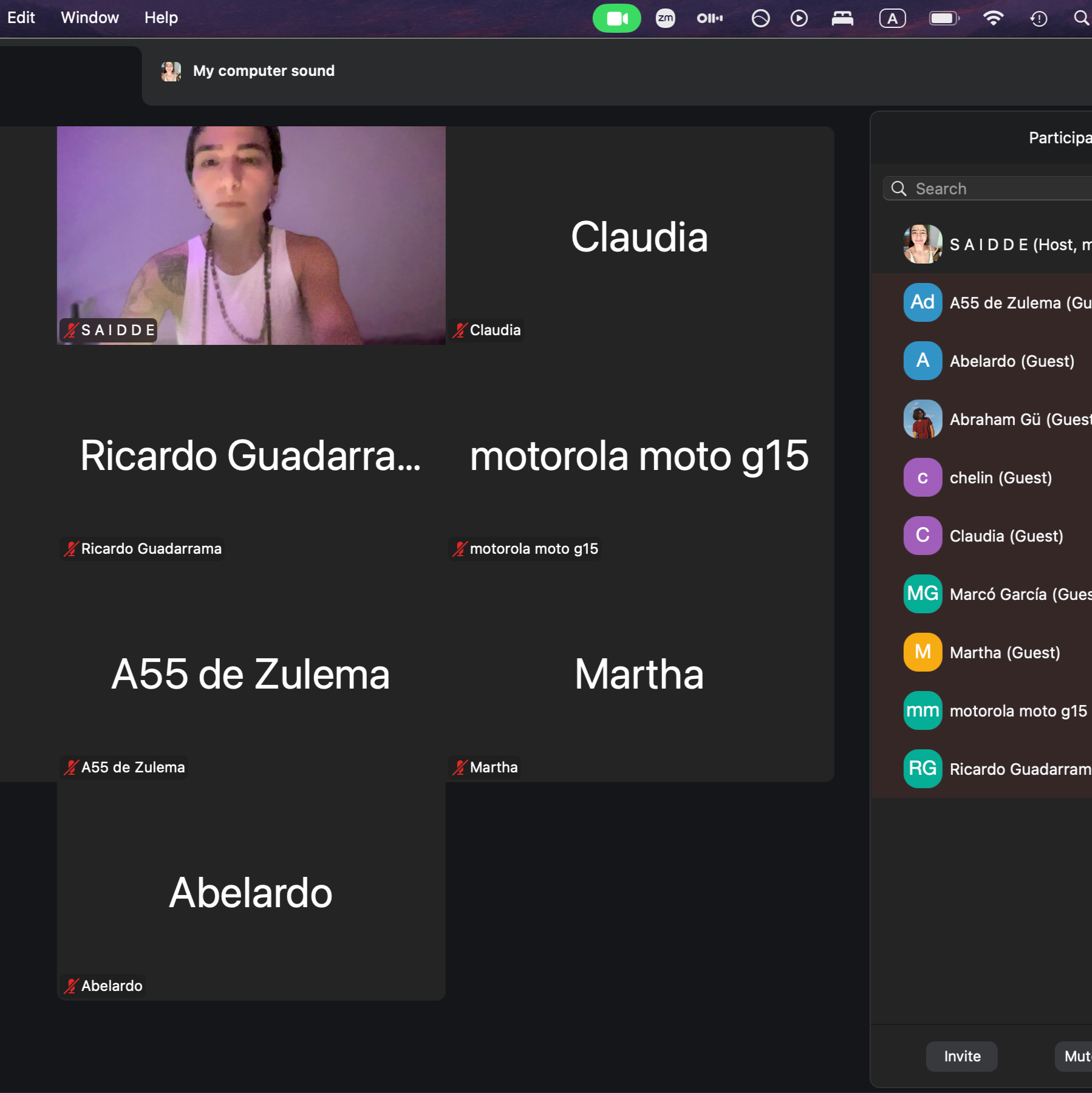Image resolution: width=1092 pixels, height=1093 pixels.
Task: Open the Window menu
Action: pos(90,18)
